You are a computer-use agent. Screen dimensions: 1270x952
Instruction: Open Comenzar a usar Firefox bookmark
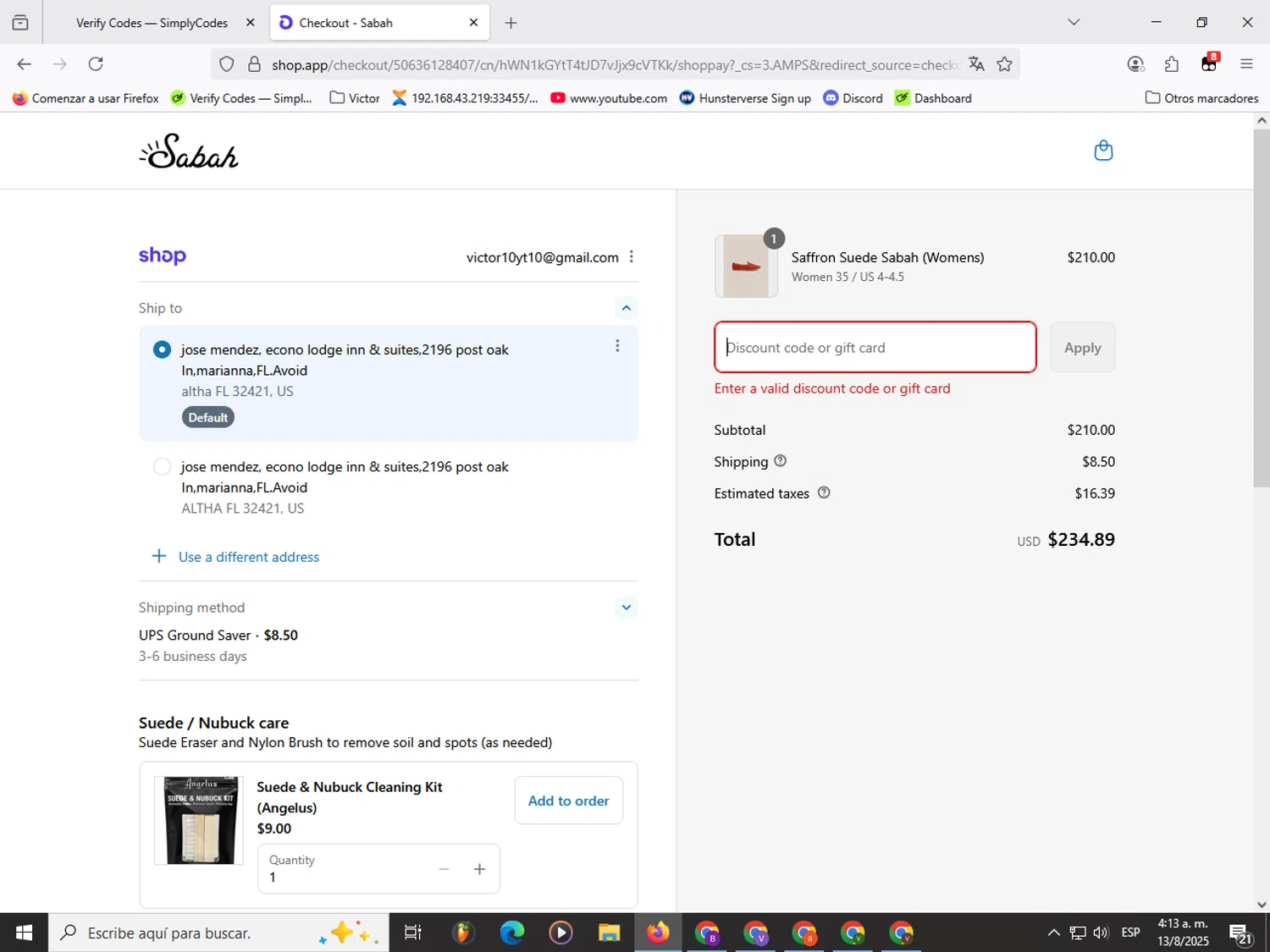(x=86, y=98)
